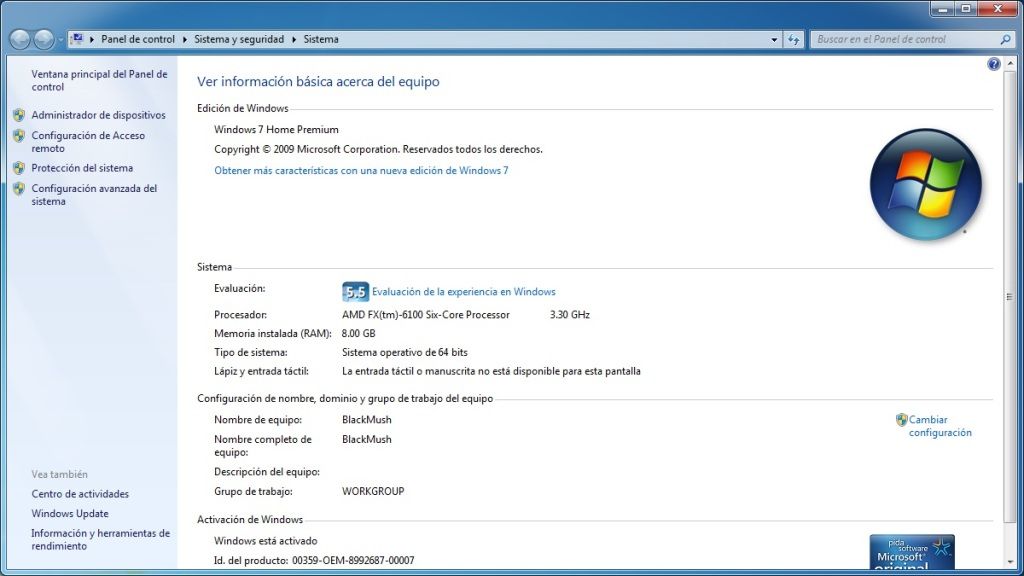Click the Forward navigation arrow button
The width and height of the screenshot is (1024, 576).
click(x=44, y=40)
